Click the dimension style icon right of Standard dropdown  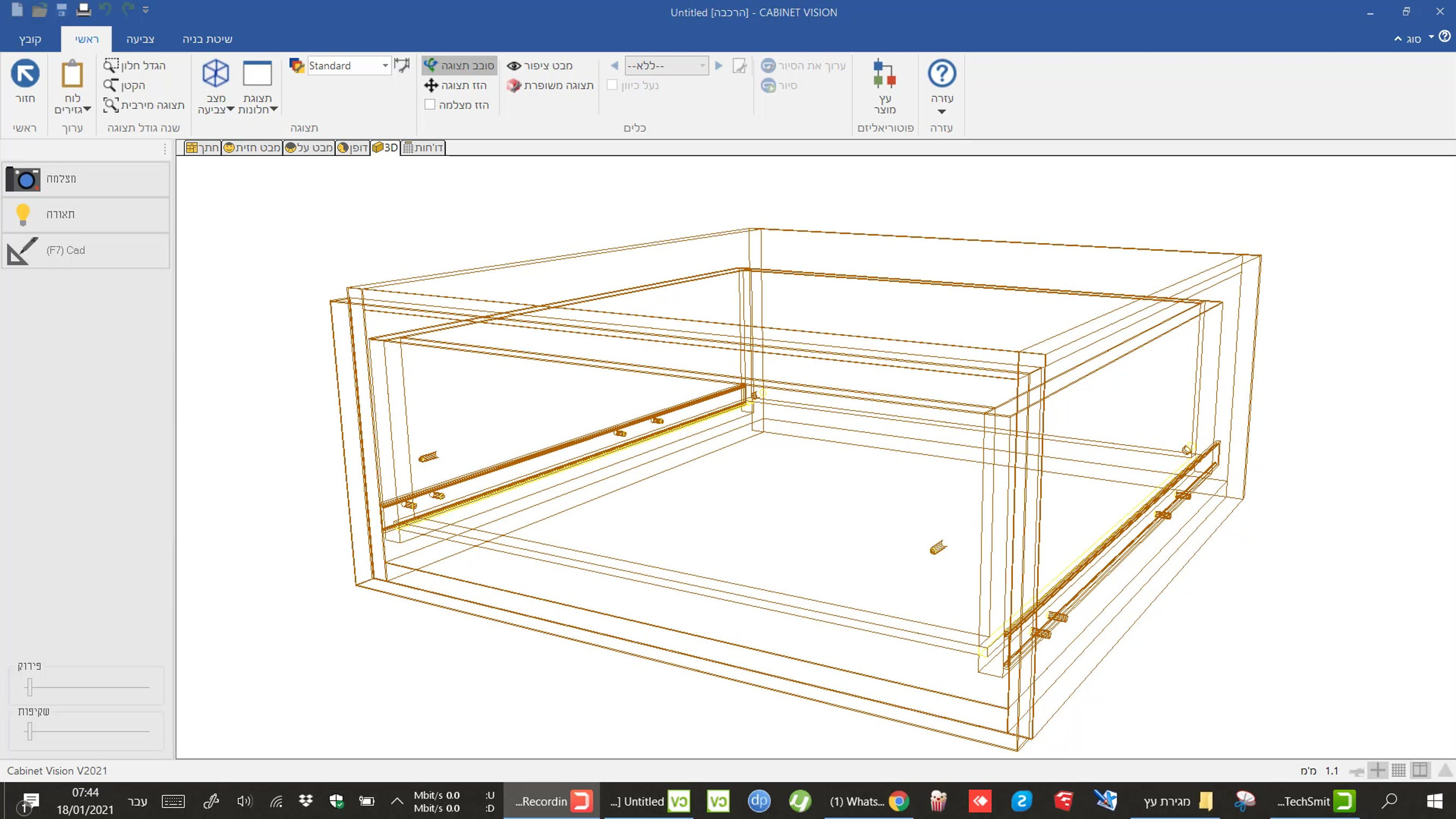tap(402, 66)
